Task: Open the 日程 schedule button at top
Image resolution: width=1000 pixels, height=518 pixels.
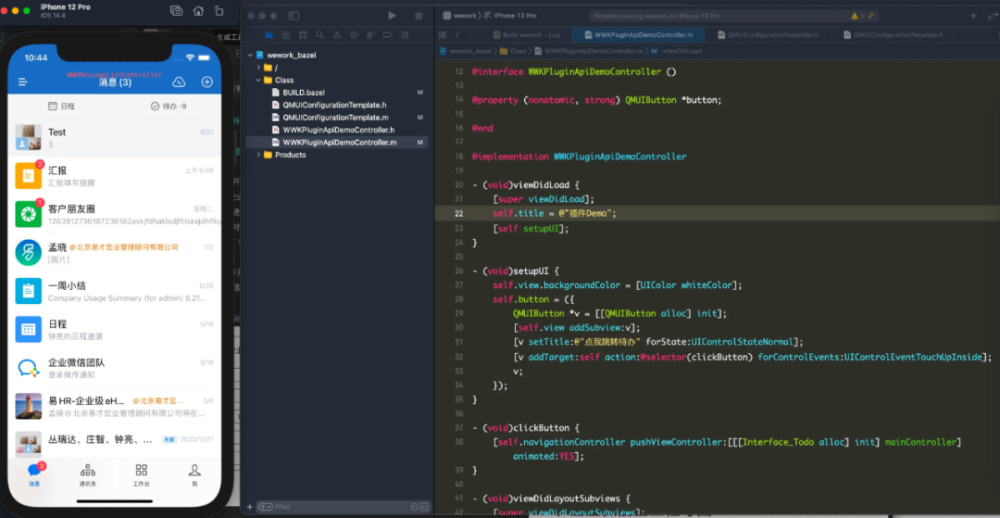Action: click(x=61, y=106)
